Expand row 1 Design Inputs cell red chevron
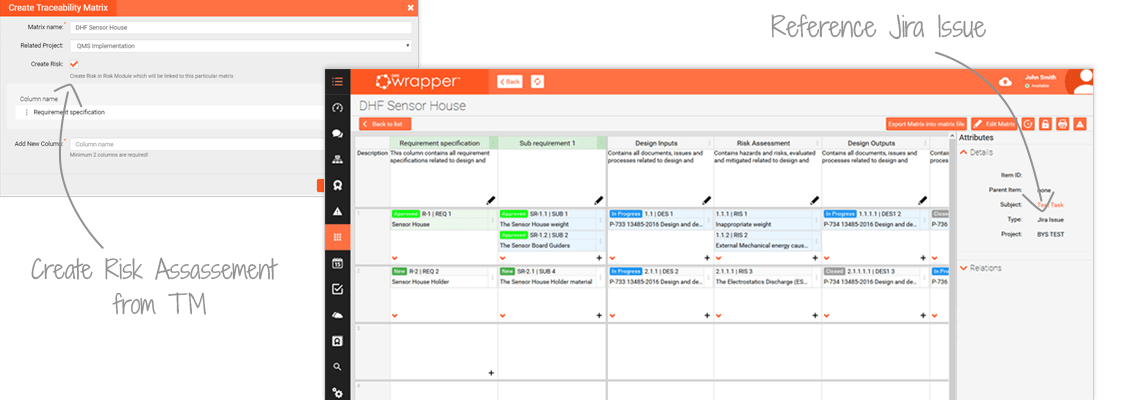Screen dimensions: 1140x400 pyautogui.click(x=611, y=258)
